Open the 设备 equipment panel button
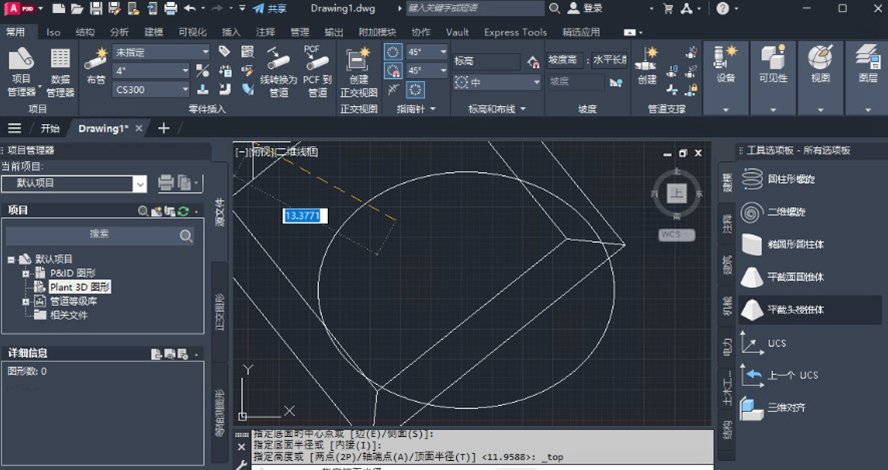 pyautogui.click(x=725, y=78)
